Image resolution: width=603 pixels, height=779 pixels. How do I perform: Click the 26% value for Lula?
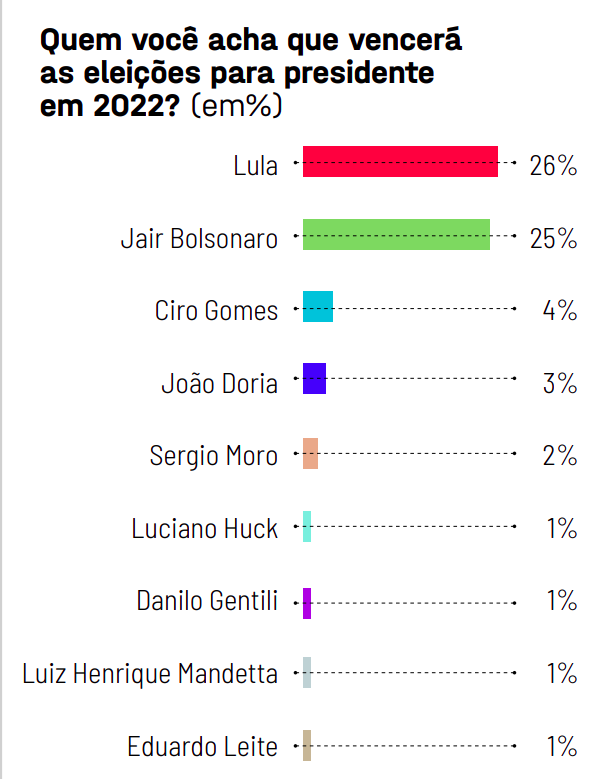[x=553, y=165]
